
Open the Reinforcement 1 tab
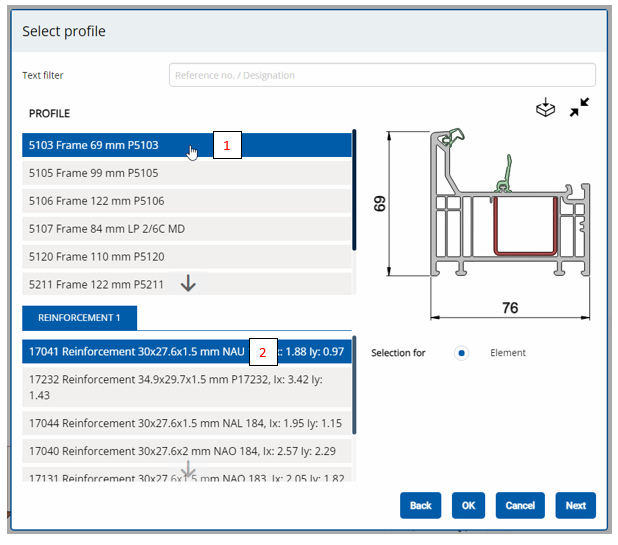[x=80, y=318]
